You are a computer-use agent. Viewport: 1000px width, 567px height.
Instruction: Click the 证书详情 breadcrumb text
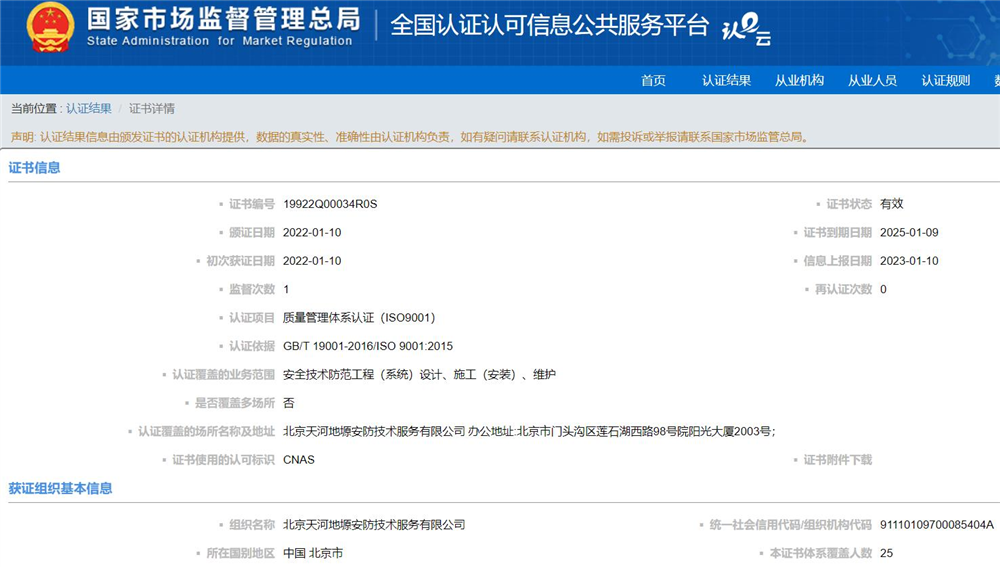coord(152,109)
